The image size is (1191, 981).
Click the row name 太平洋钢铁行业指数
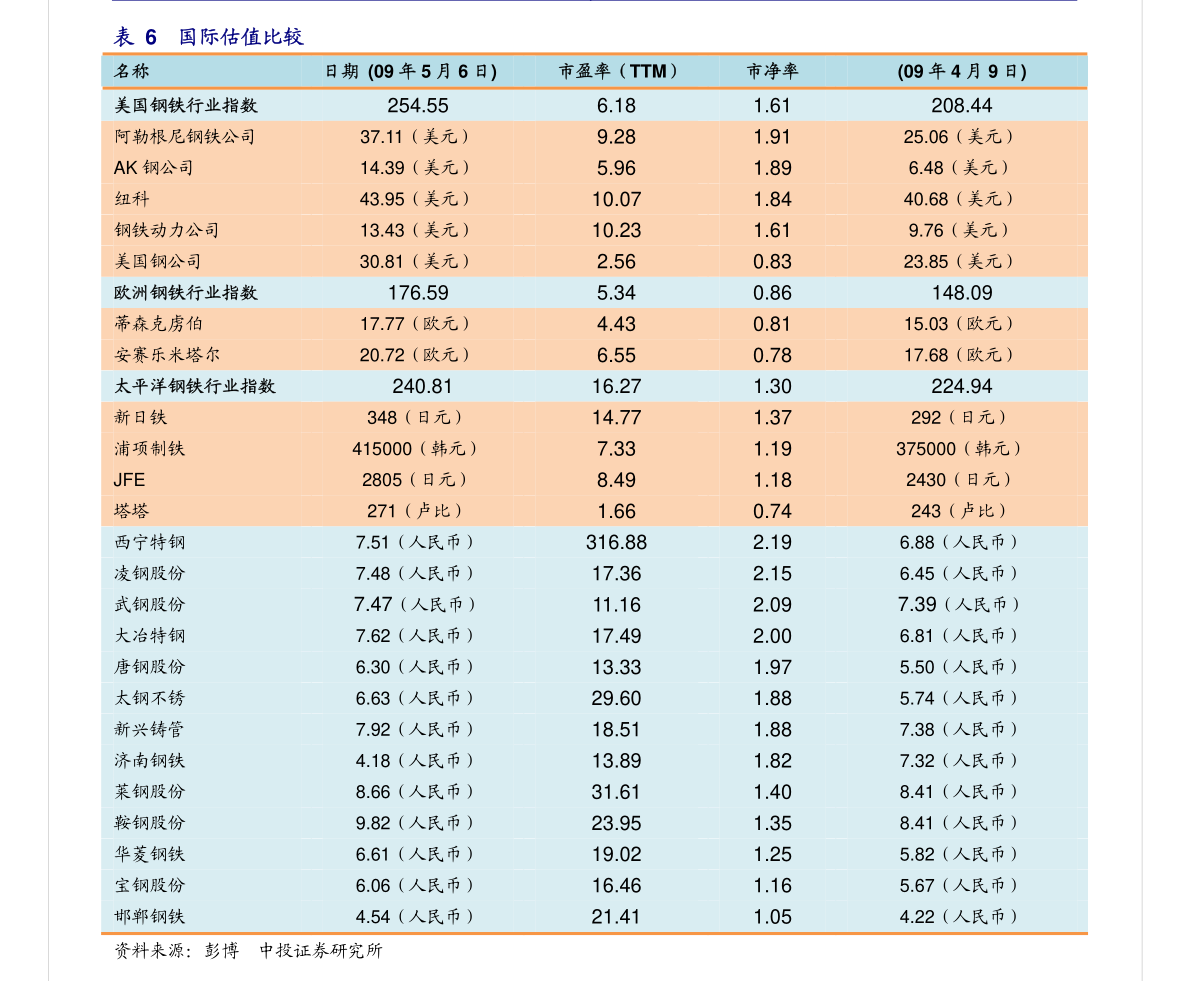pos(194,386)
